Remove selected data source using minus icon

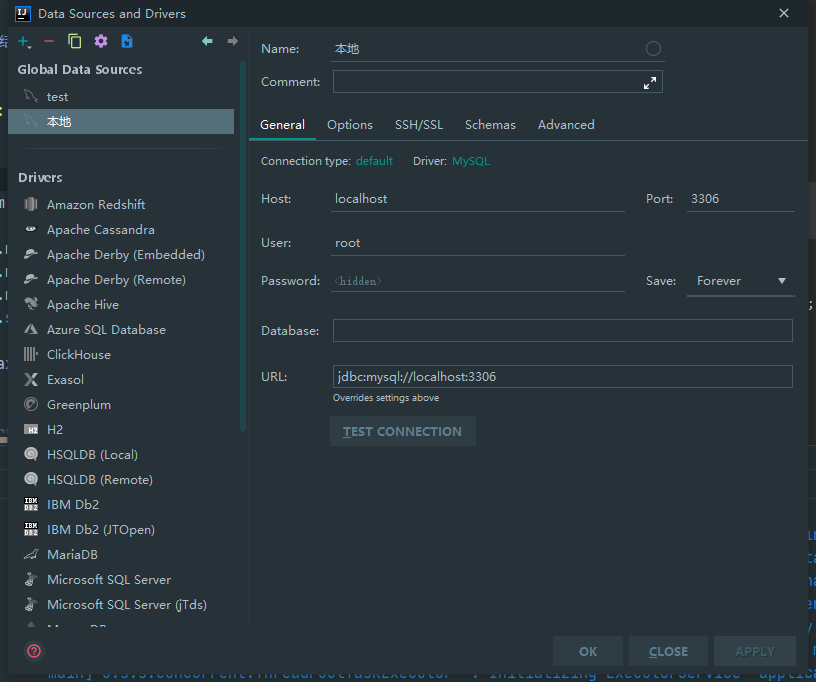[x=47, y=41]
